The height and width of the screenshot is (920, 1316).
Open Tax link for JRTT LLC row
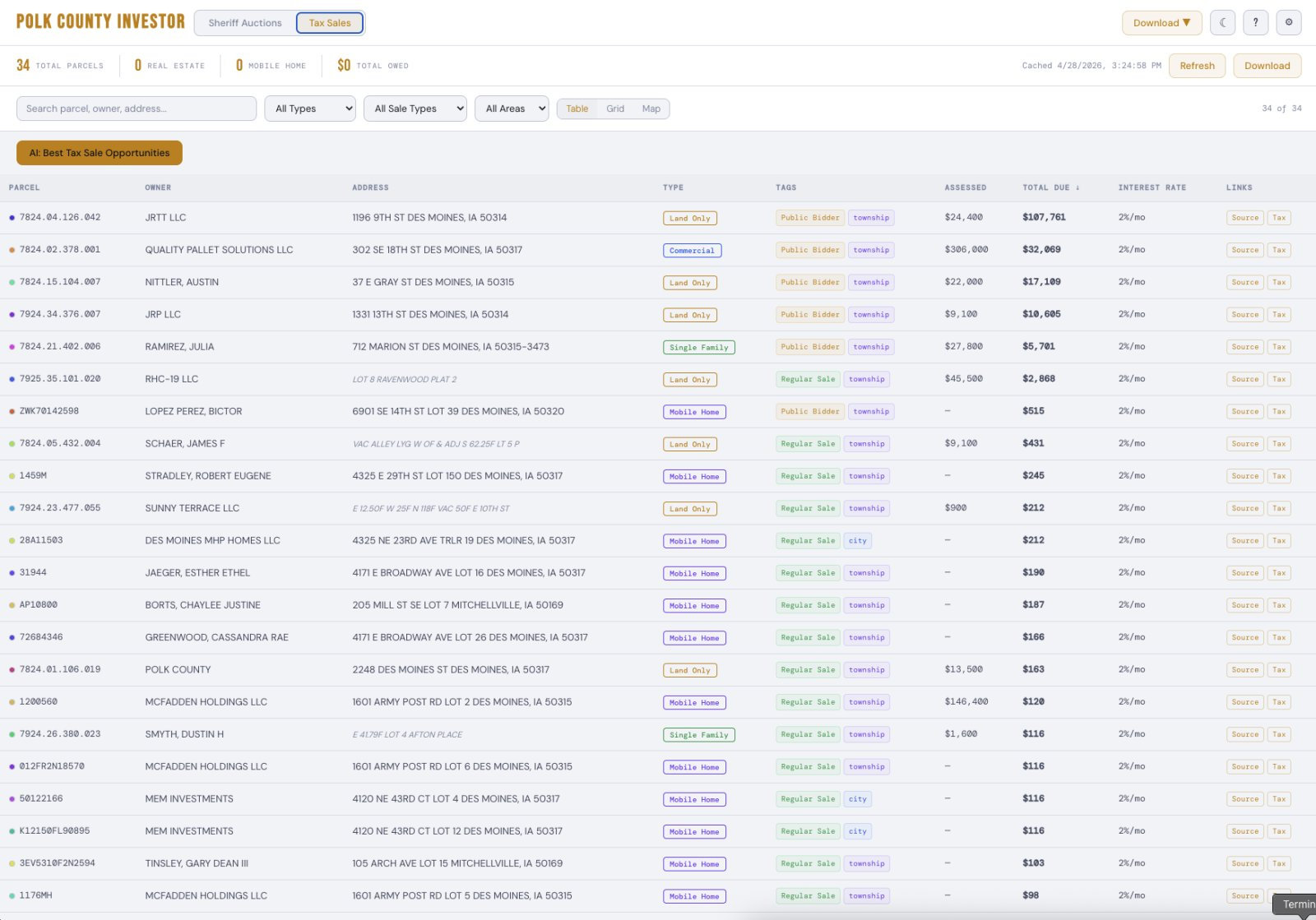click(1279, 218)
